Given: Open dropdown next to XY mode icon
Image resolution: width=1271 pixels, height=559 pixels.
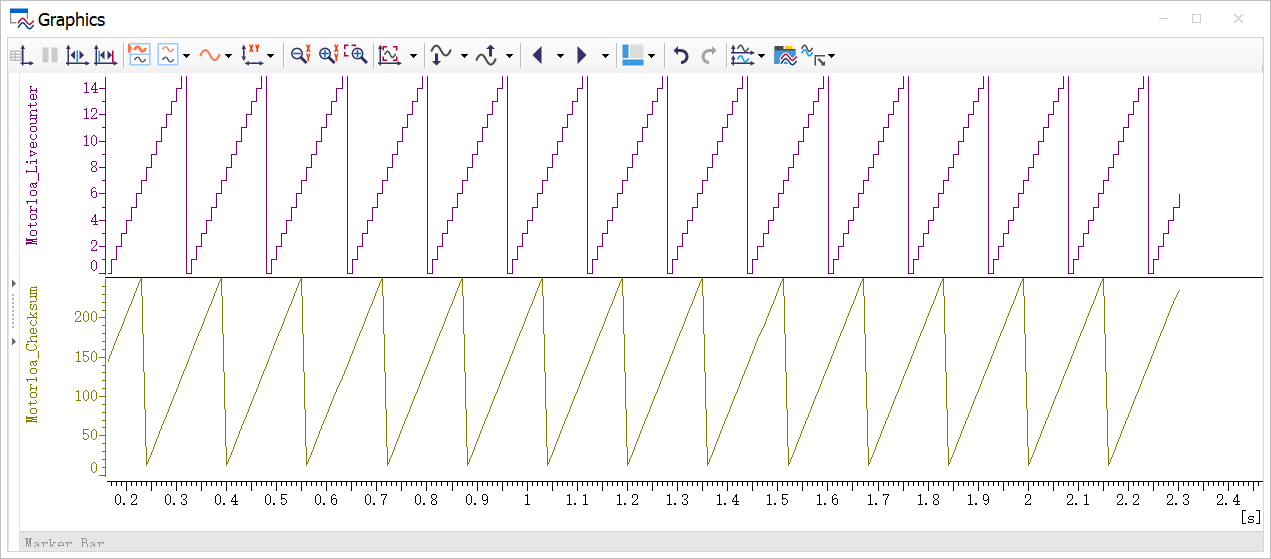Looking at the screenshot, I should (271, 57).
